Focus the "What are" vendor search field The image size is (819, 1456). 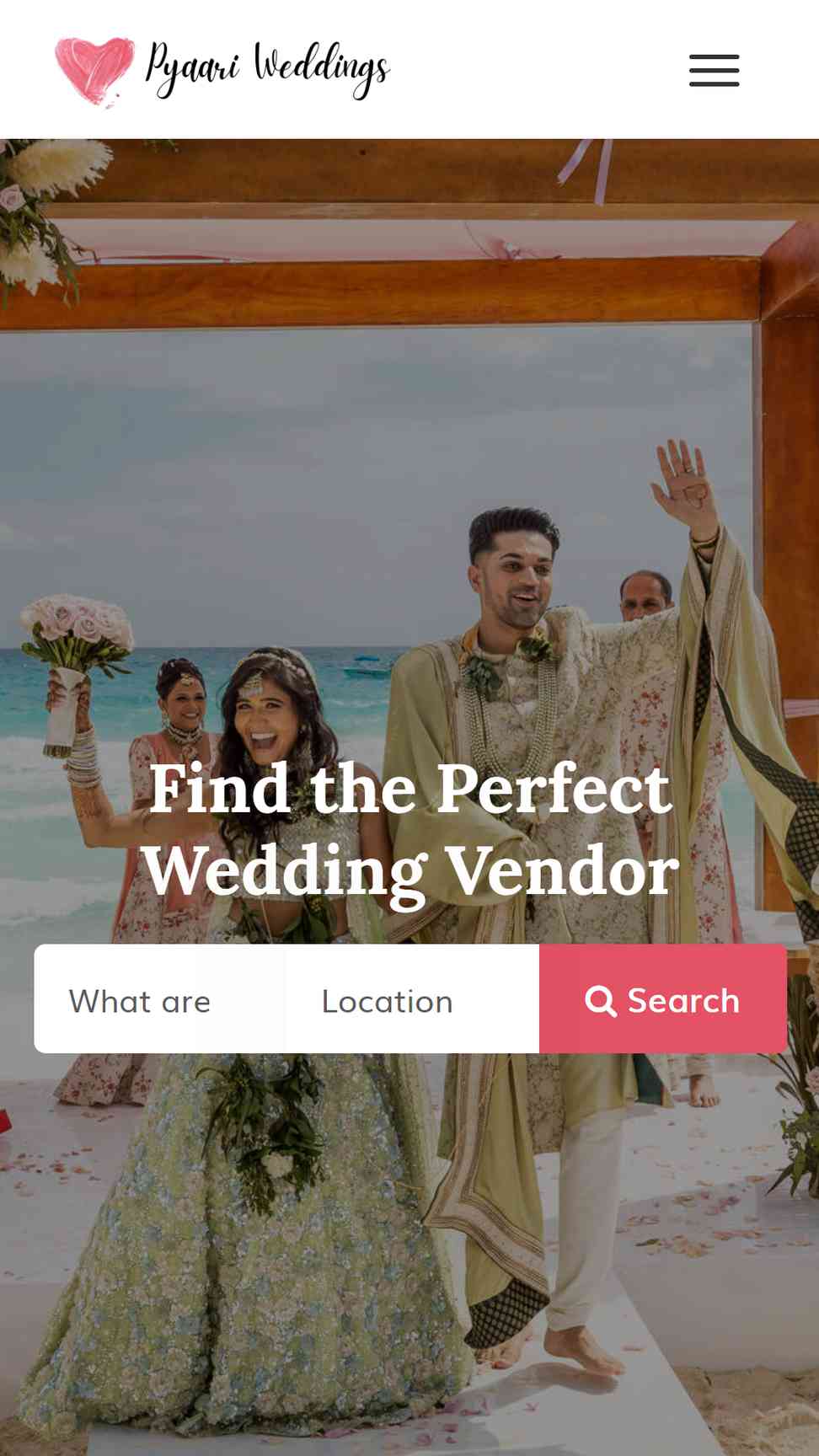click(160, 999)
